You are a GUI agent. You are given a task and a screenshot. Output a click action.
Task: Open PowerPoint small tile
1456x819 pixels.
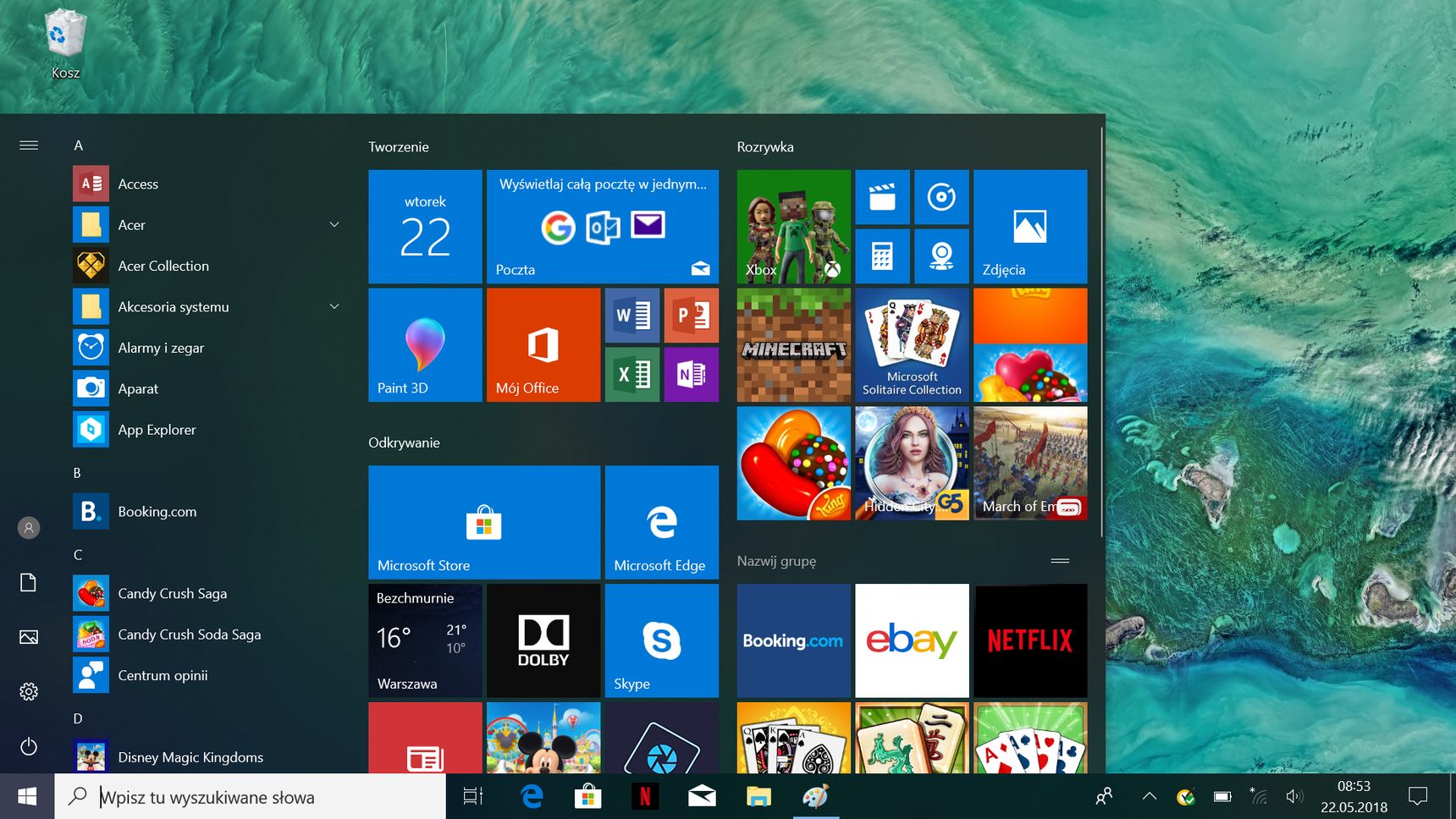click(692, 316)
